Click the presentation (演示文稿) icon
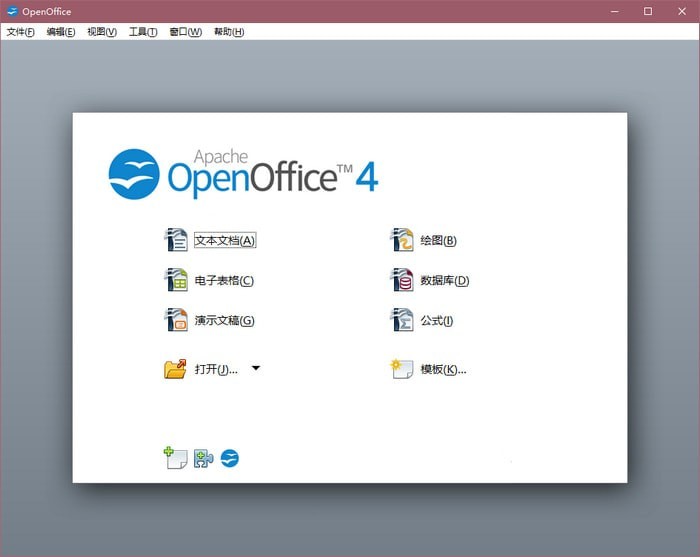The height and width of the screenshot is (557, 700). (x=176, y=320)
